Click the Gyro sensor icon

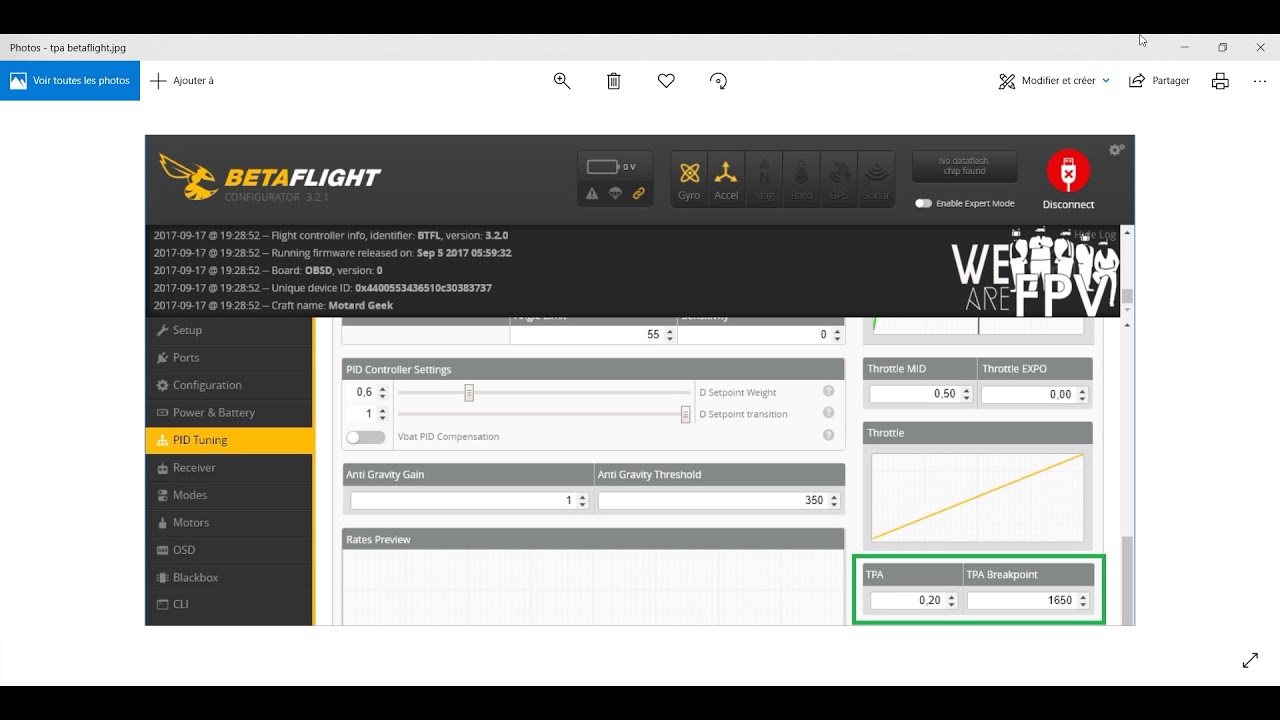(689, 180)
